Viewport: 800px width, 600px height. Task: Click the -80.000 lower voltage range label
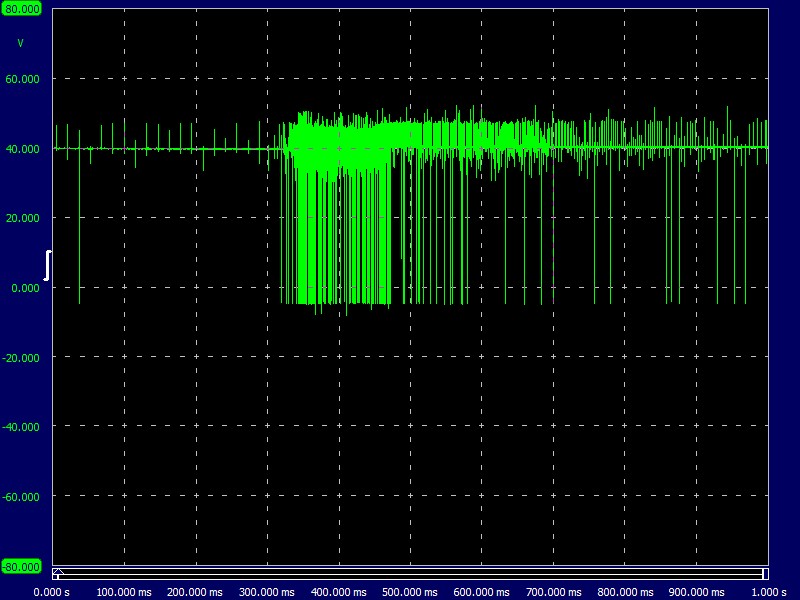[21, 567]
